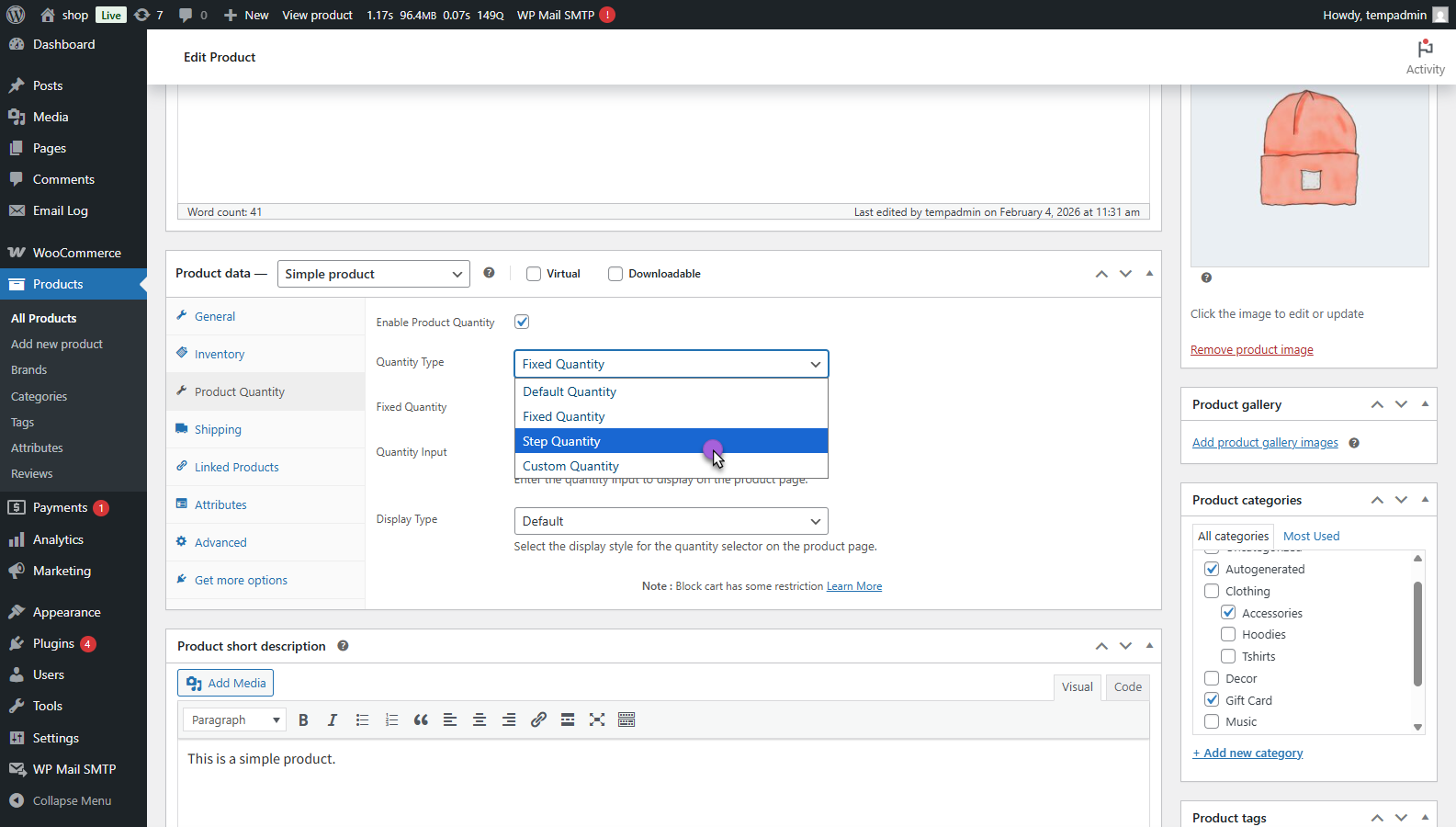Check the Hoodies category checkbox
Viewport: 1456px width, 827px height.
coord(1228,634)
